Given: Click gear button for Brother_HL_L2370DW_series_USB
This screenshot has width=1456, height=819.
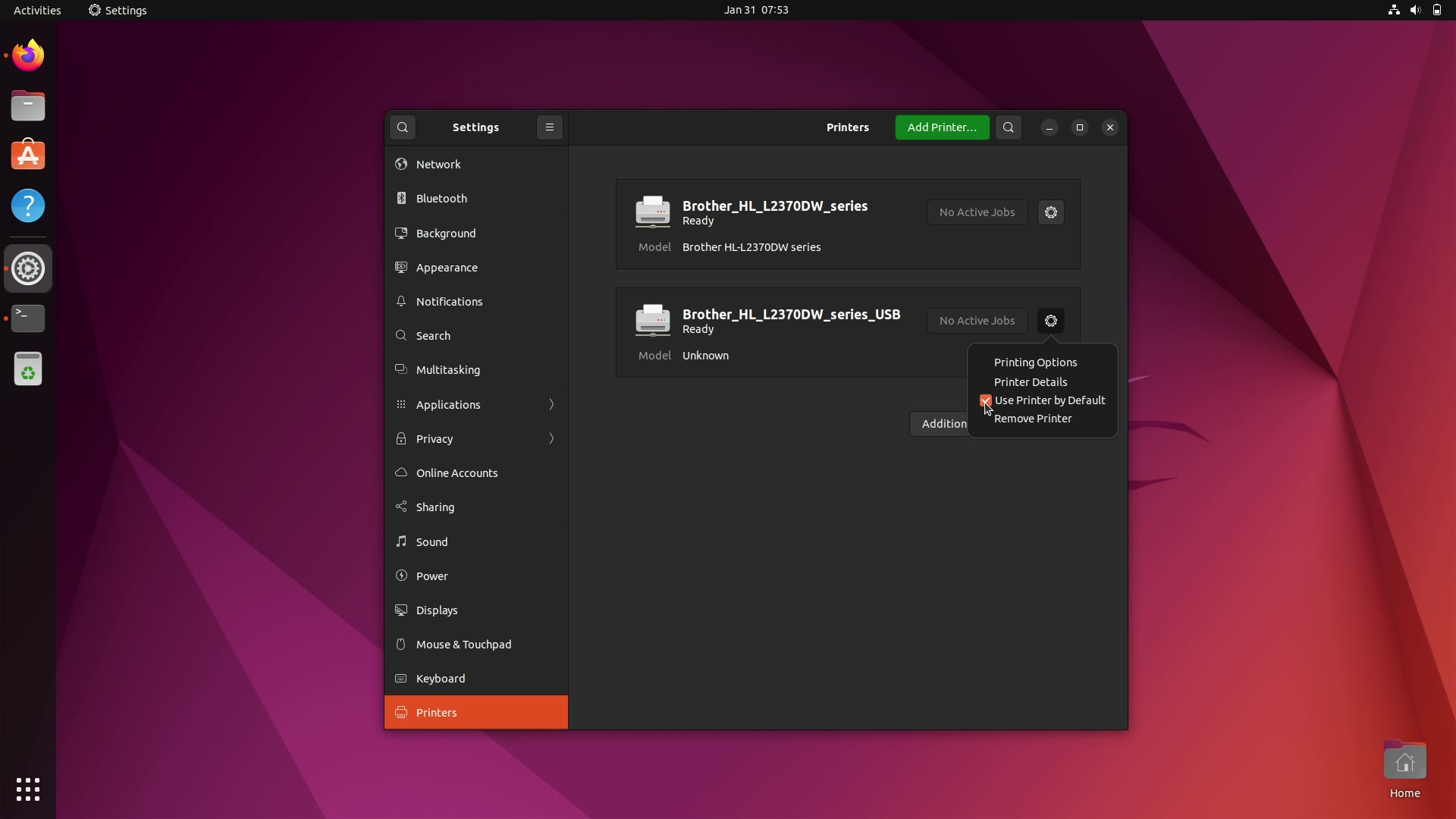Looking at the screenshot, I should coord(1050,321).
